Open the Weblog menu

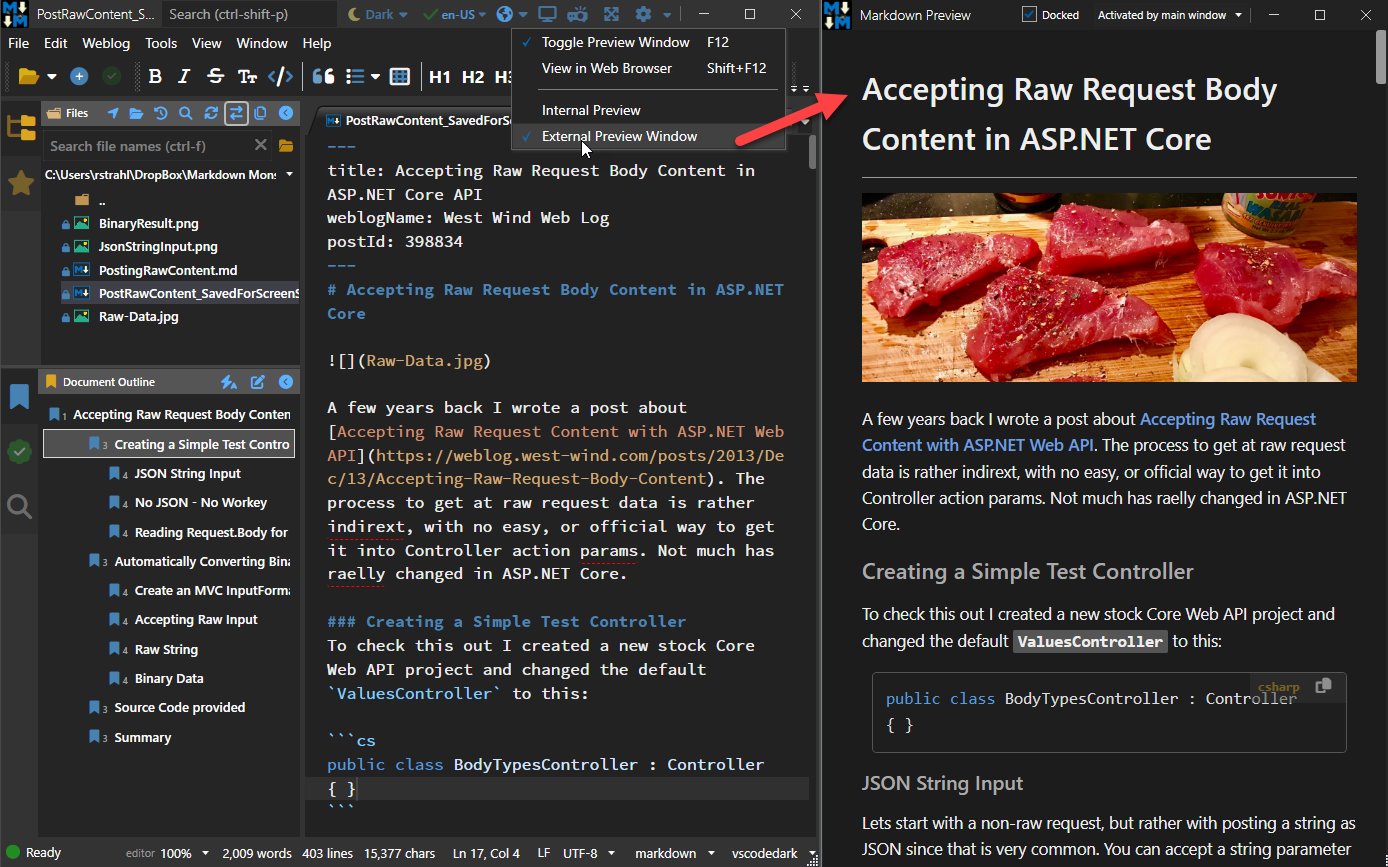105,43
